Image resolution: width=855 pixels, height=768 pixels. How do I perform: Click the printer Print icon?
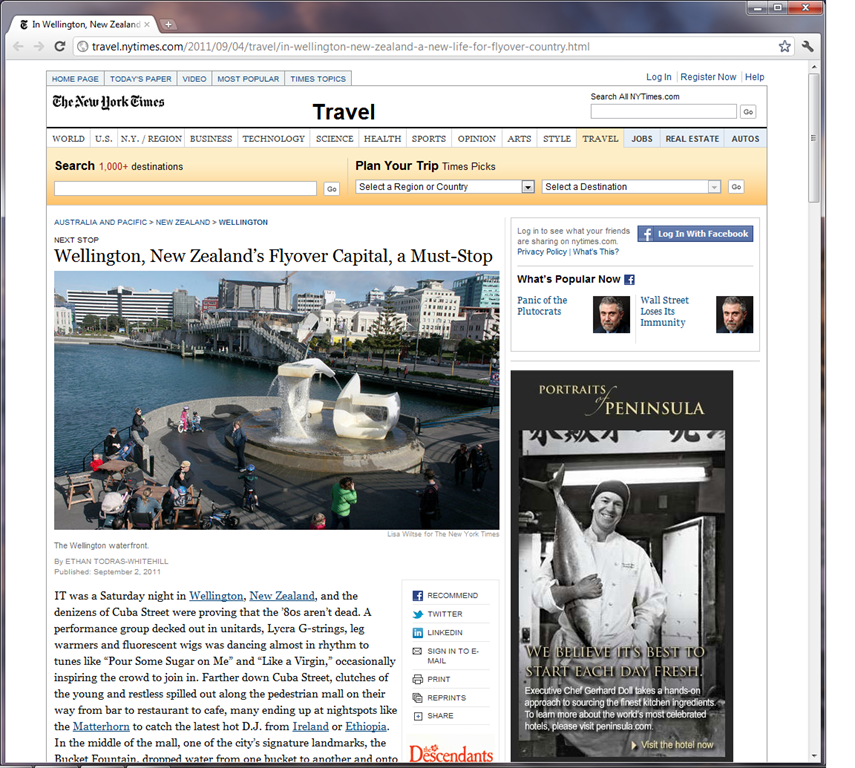coord(418,680)
